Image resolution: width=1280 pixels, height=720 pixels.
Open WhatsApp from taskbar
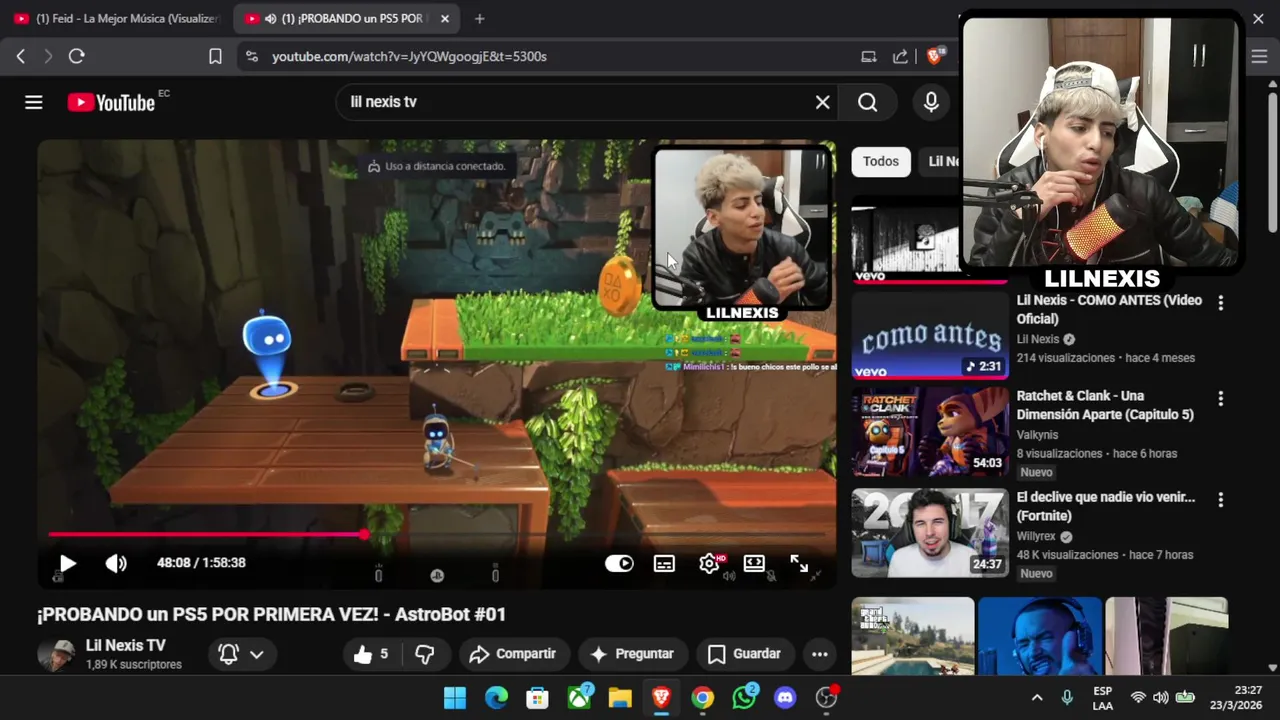[744, 697]
